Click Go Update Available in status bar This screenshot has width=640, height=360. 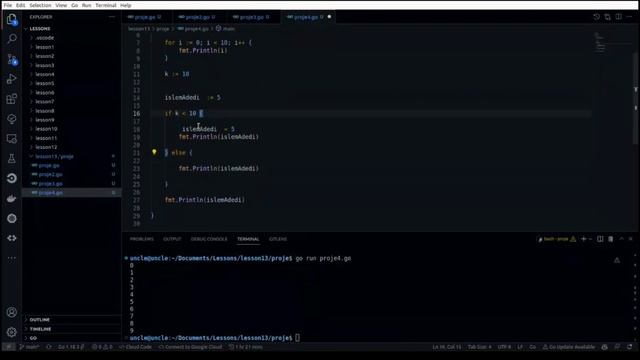[x=569, y=347]
